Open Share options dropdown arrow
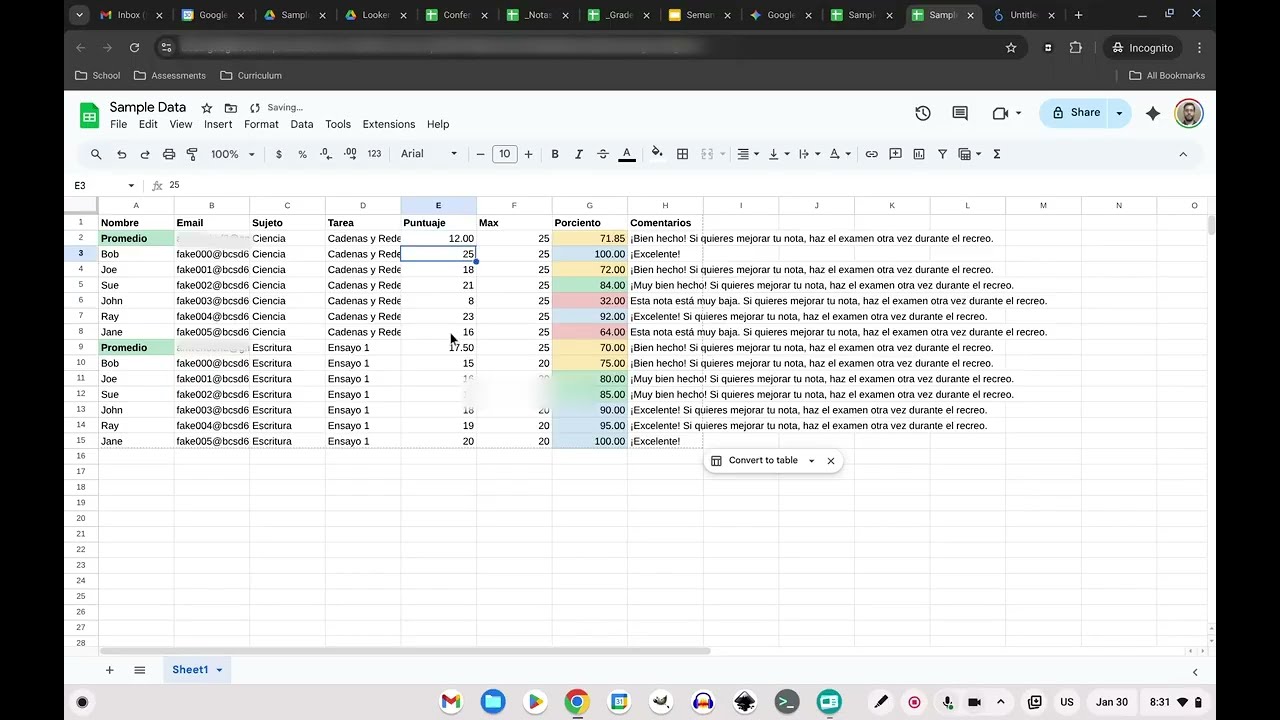The image size is (1280, 720). tap(1120, 113)
